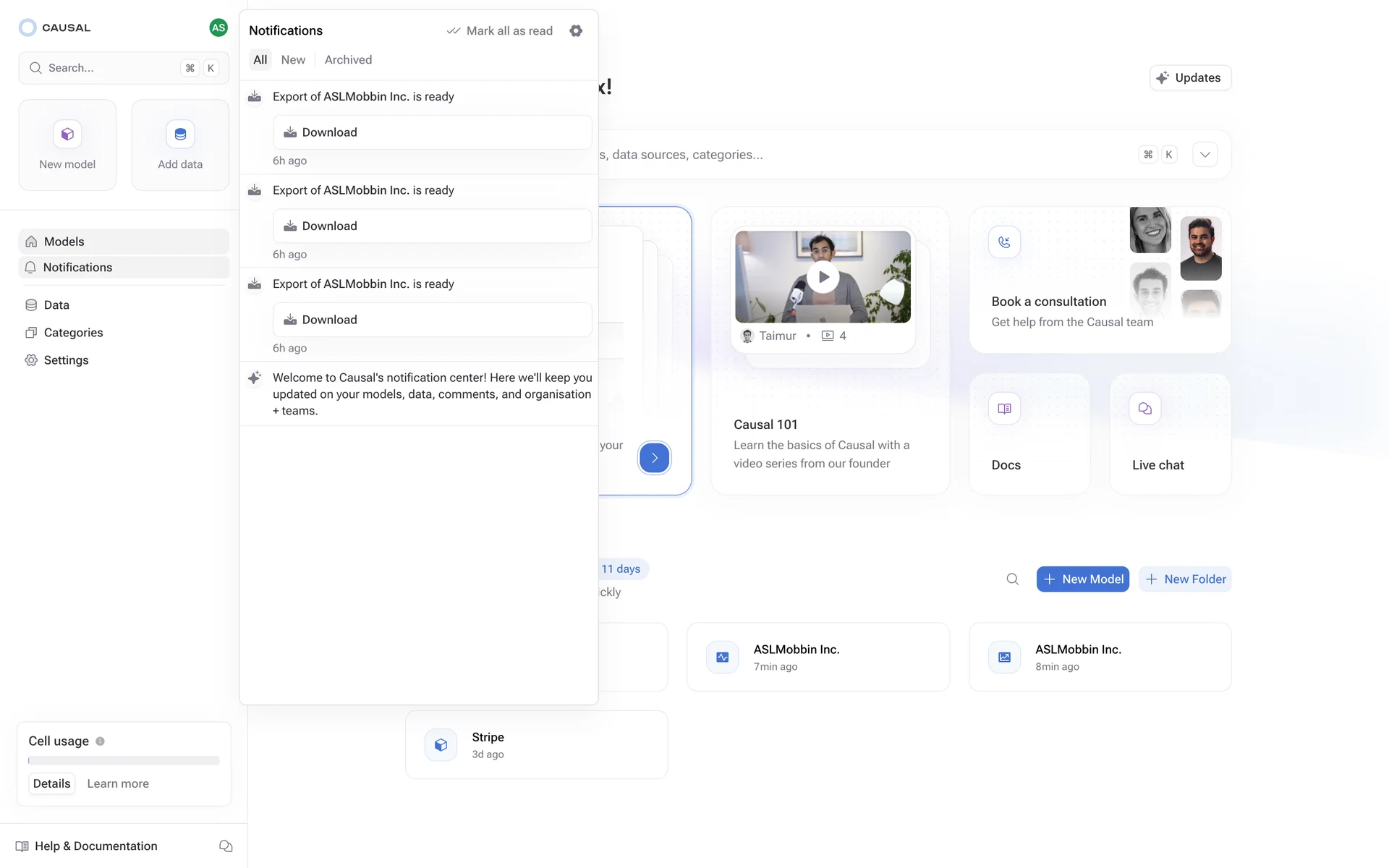Image resolution: width=1389 pixels, height=868 pixels.
Task: Click the Cell usage progress bar
Action: pyautogui.click(x=124, y=761)
